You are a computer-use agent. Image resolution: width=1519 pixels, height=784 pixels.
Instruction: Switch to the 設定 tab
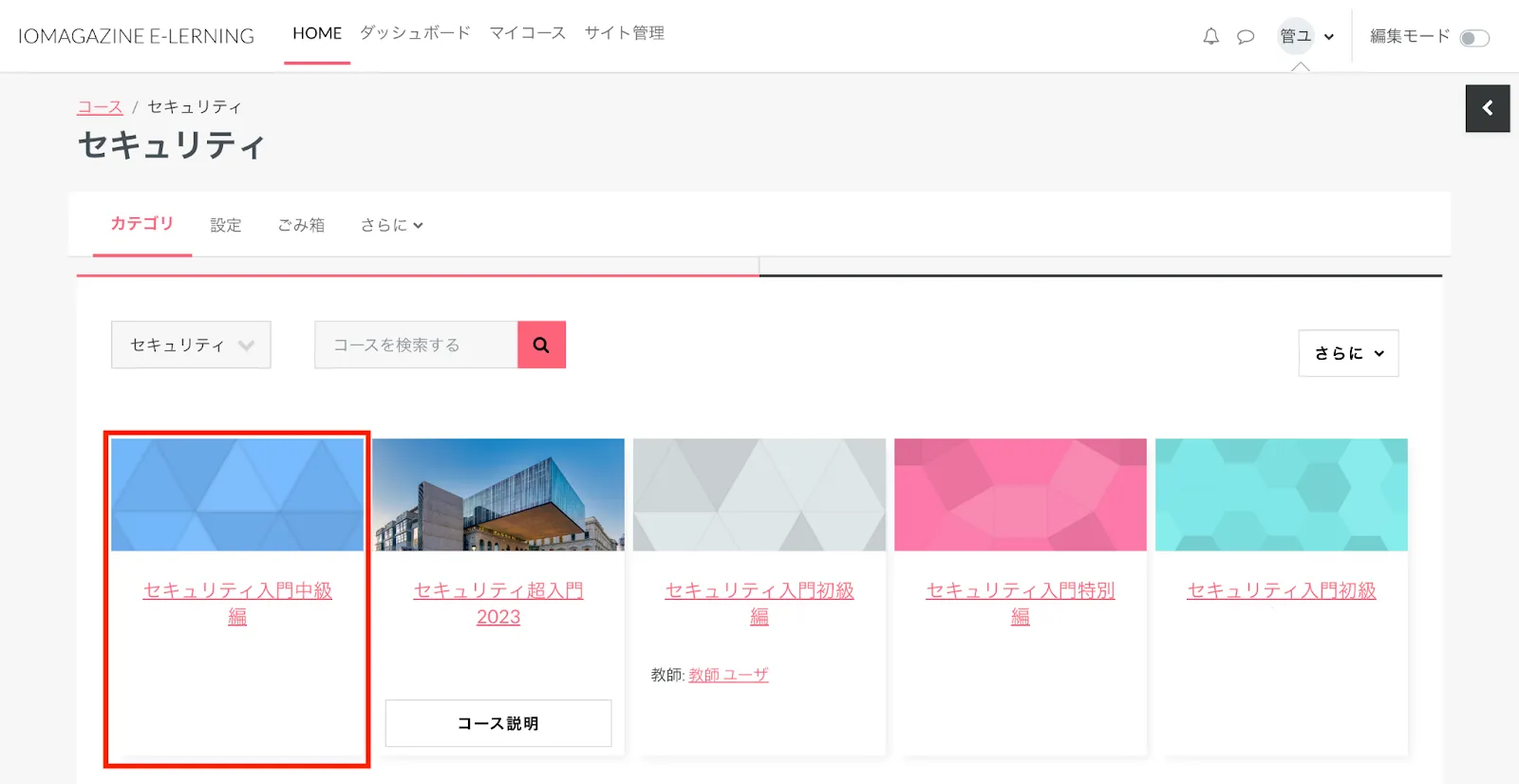click(x=226, y=225)
